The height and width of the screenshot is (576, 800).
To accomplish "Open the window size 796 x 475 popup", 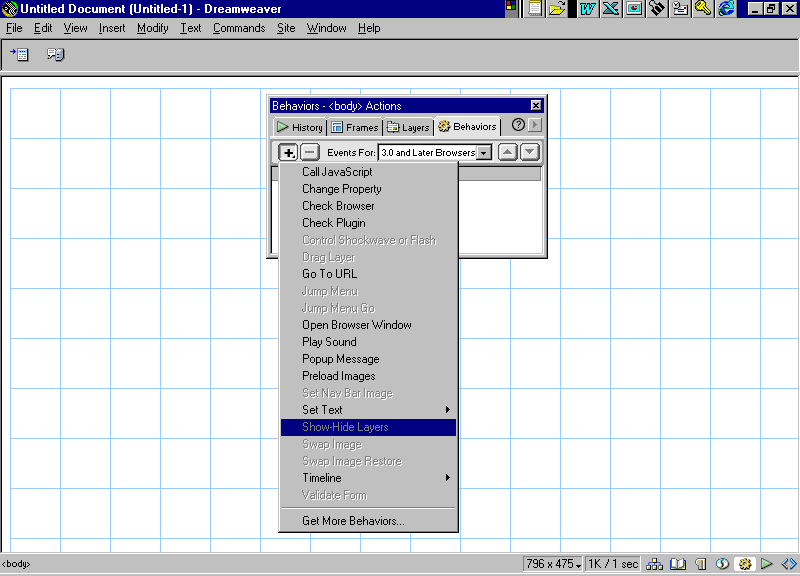I will click(553, 564).
